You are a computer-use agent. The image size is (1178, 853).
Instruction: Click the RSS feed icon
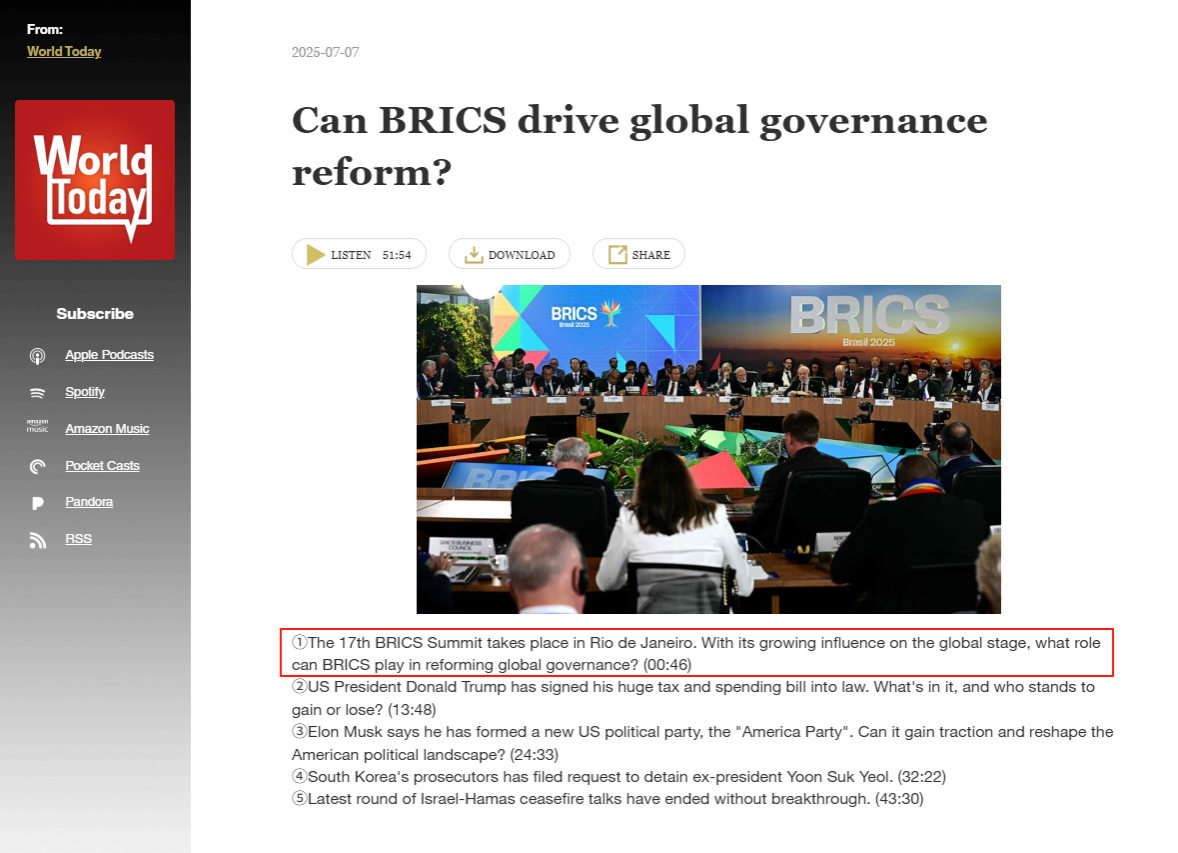38,540
